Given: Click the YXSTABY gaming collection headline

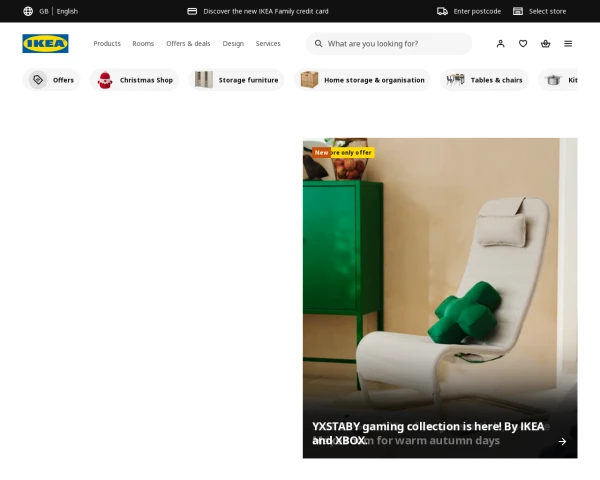Looking at the screenshot, I should pyautogui.click(x=428, y=433).
